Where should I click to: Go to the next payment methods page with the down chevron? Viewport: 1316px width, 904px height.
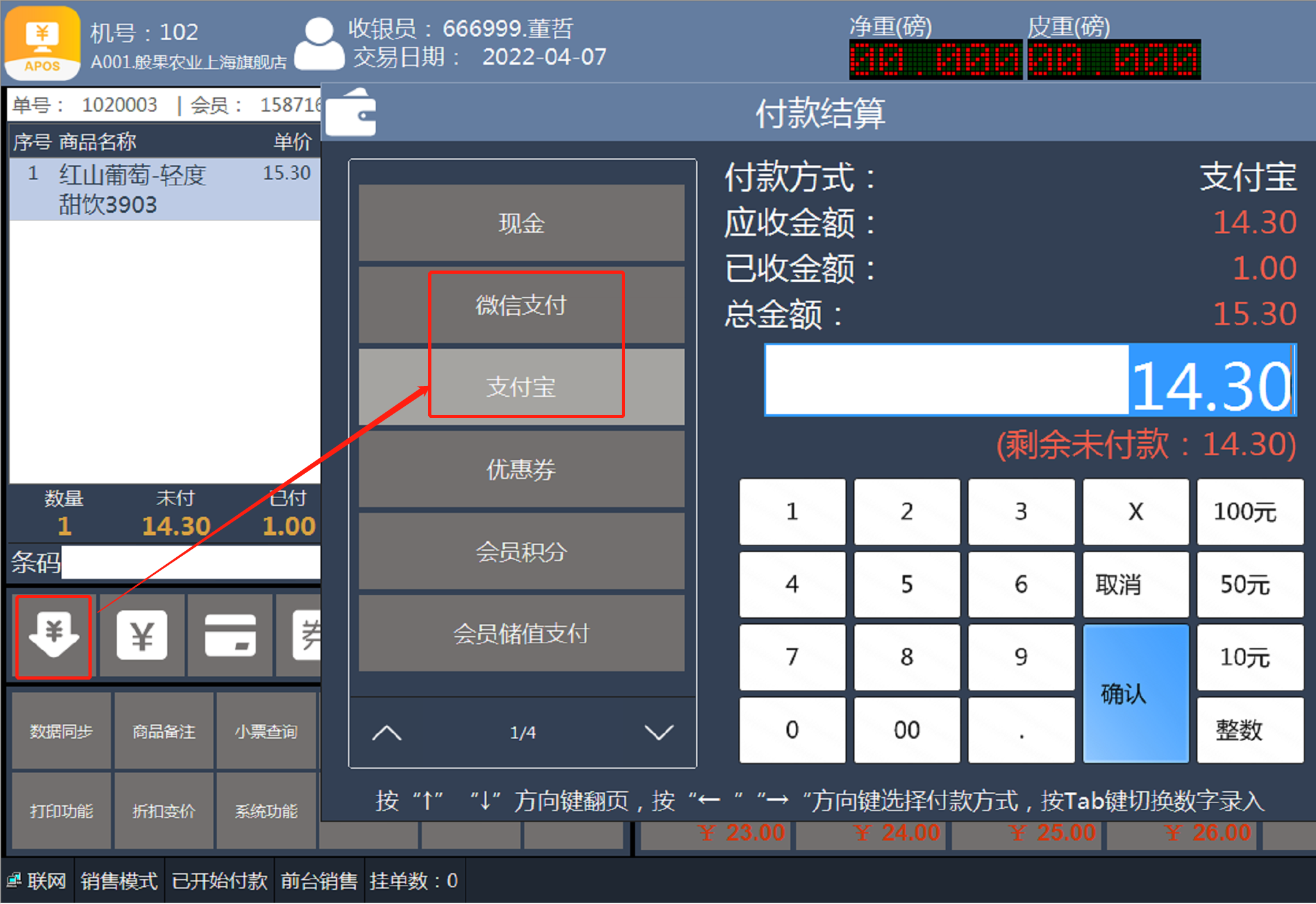(658, 732)
